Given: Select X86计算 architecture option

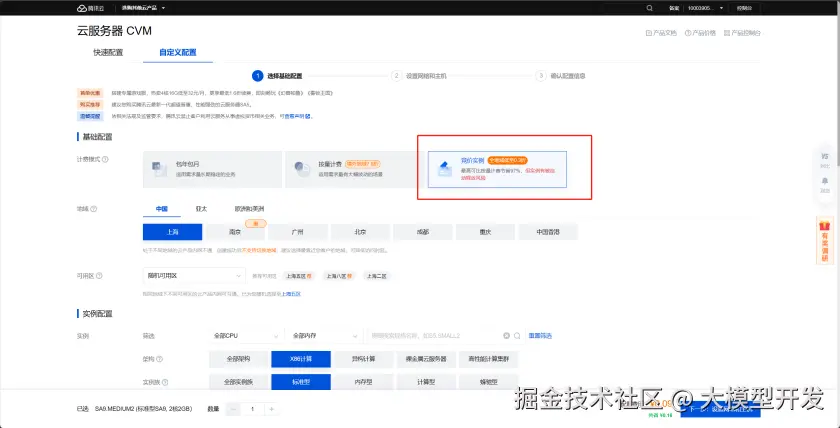Looking at the screenshot, I should (301, 359).
